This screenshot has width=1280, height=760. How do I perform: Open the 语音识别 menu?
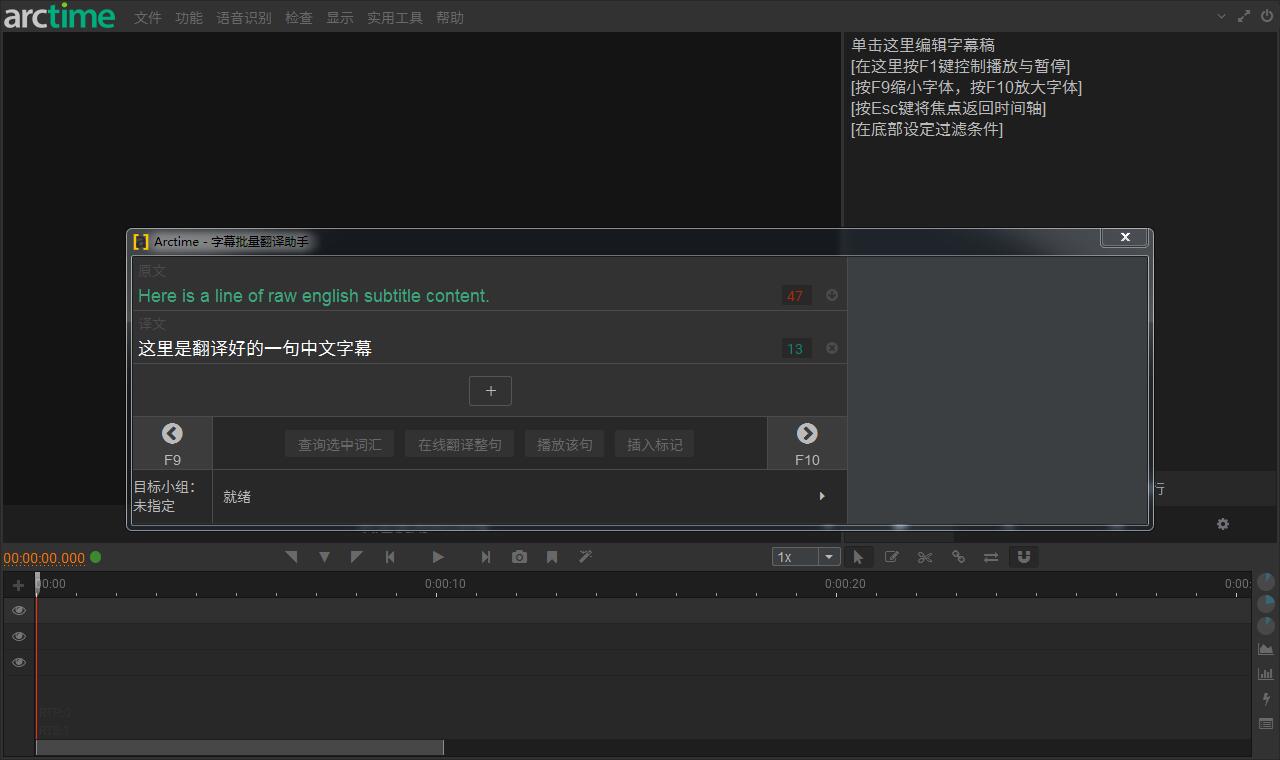click(x=244, y=18)
